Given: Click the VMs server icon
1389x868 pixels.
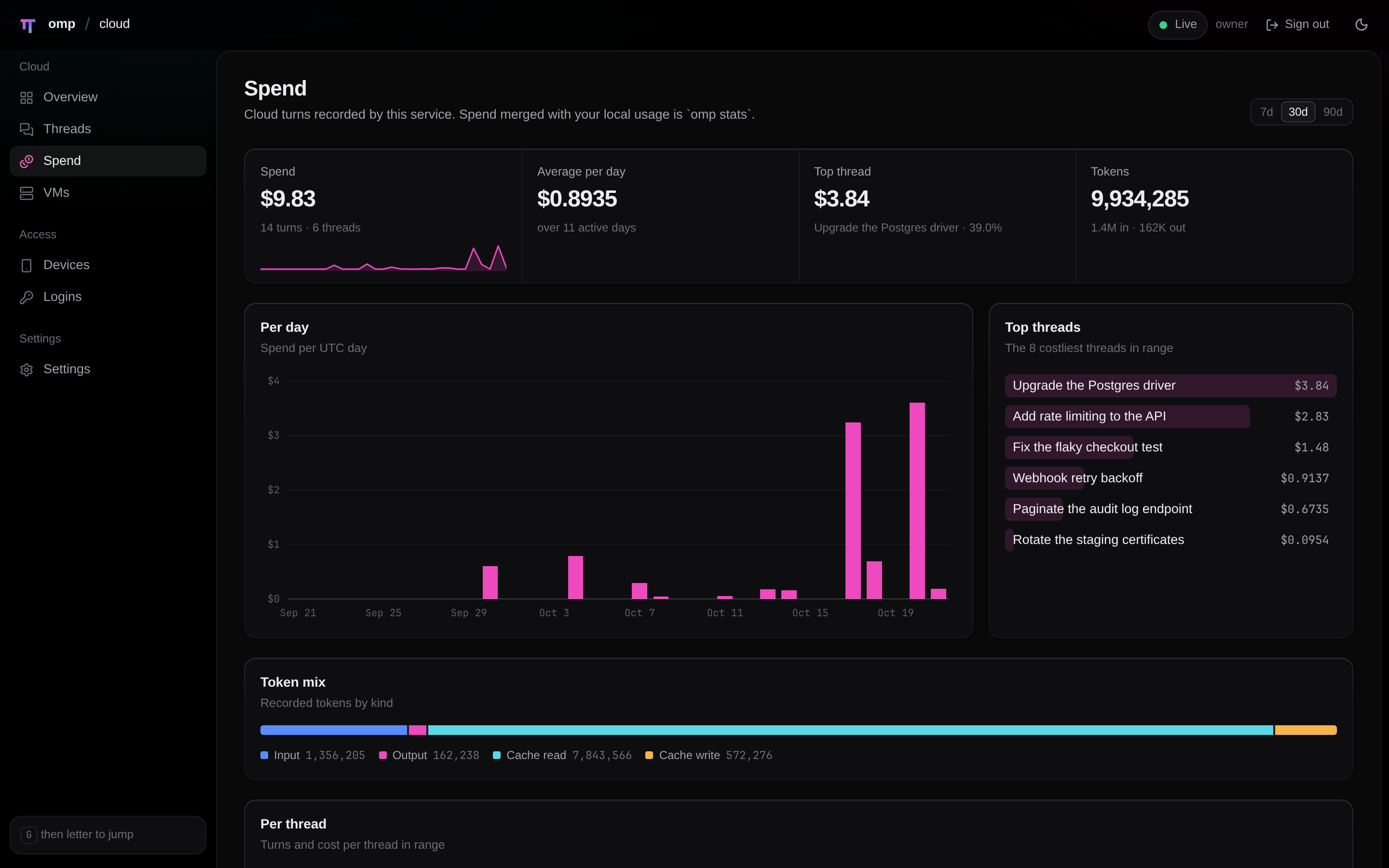Looking at the screenshot, I should point(27,193).
